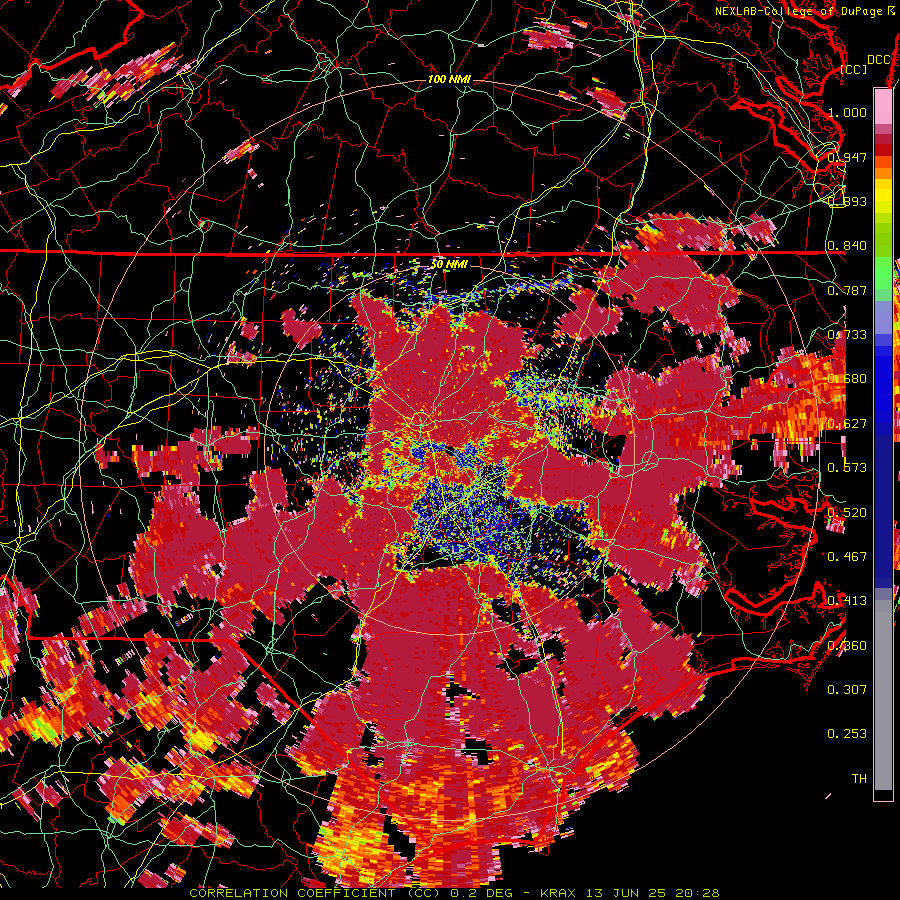Select the 100 NMI range ring label
900x900 pixels.
449,79
